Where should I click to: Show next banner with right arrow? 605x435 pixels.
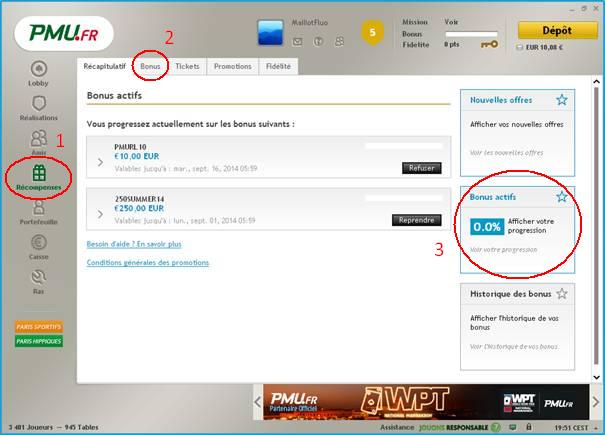(596, 402)
